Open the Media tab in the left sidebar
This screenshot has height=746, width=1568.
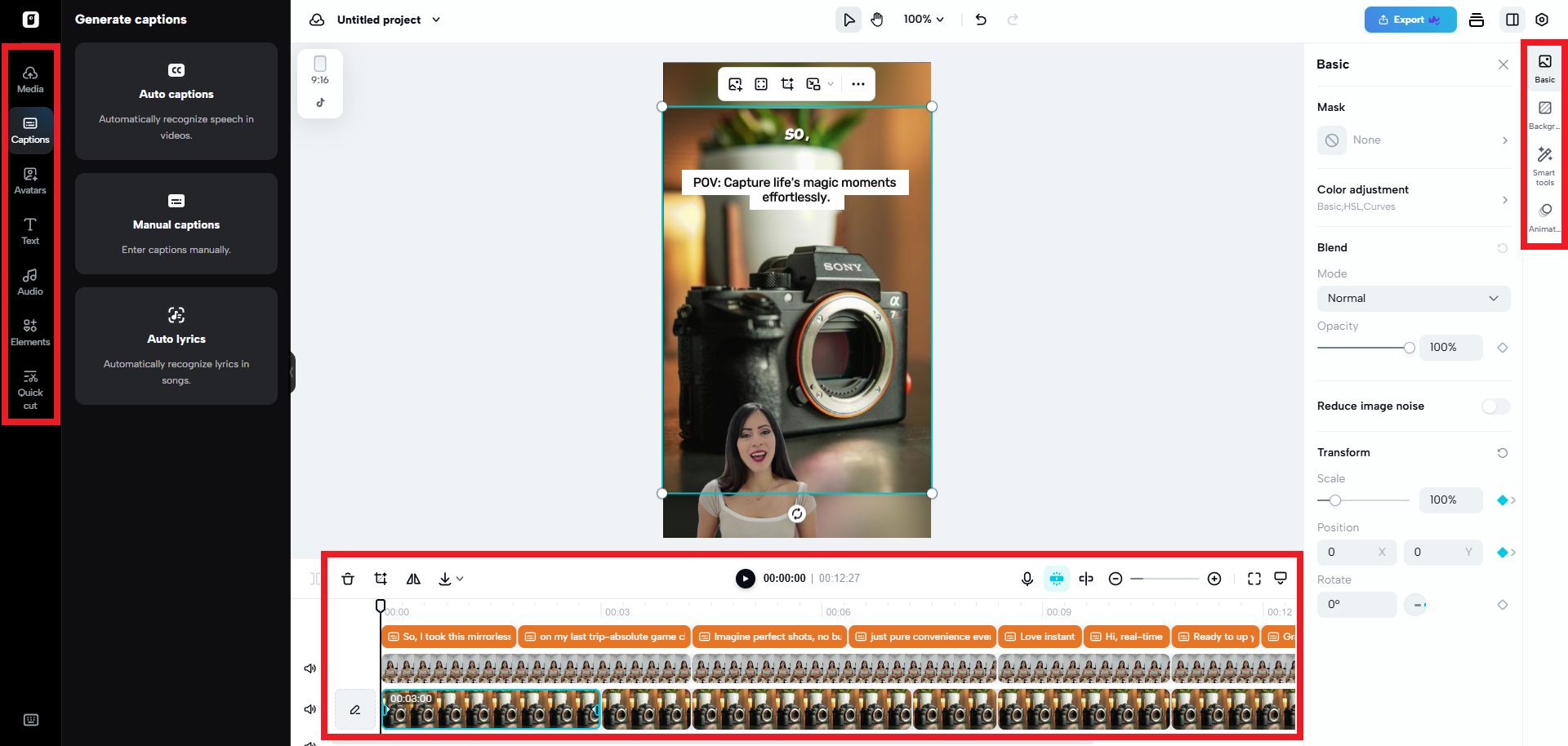tap(30, 79)
